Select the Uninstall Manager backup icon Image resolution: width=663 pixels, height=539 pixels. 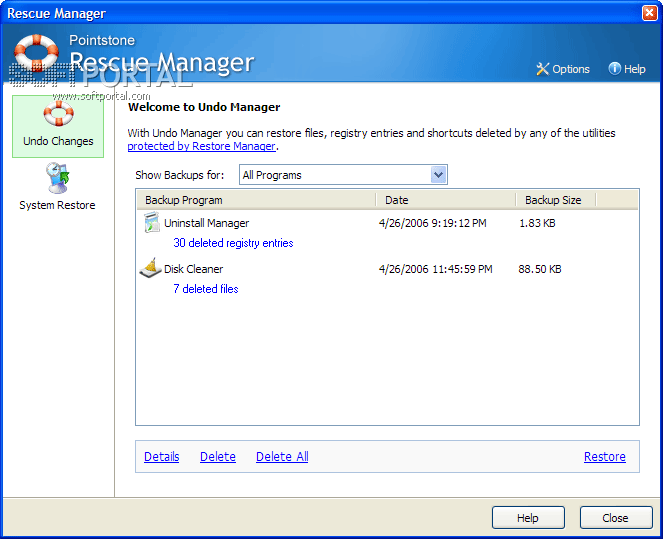[x=151, y=222]
